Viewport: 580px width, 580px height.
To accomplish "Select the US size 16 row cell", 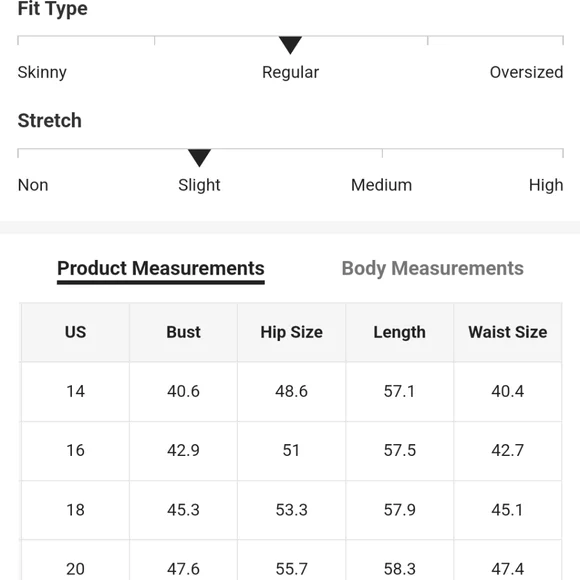I will (75, 451).
